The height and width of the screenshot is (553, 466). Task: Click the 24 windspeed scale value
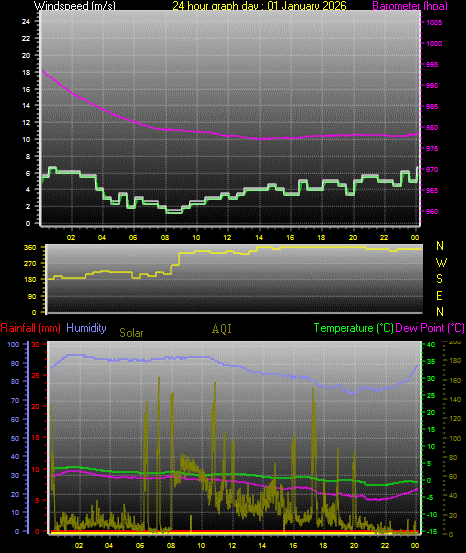coord(26,21)
